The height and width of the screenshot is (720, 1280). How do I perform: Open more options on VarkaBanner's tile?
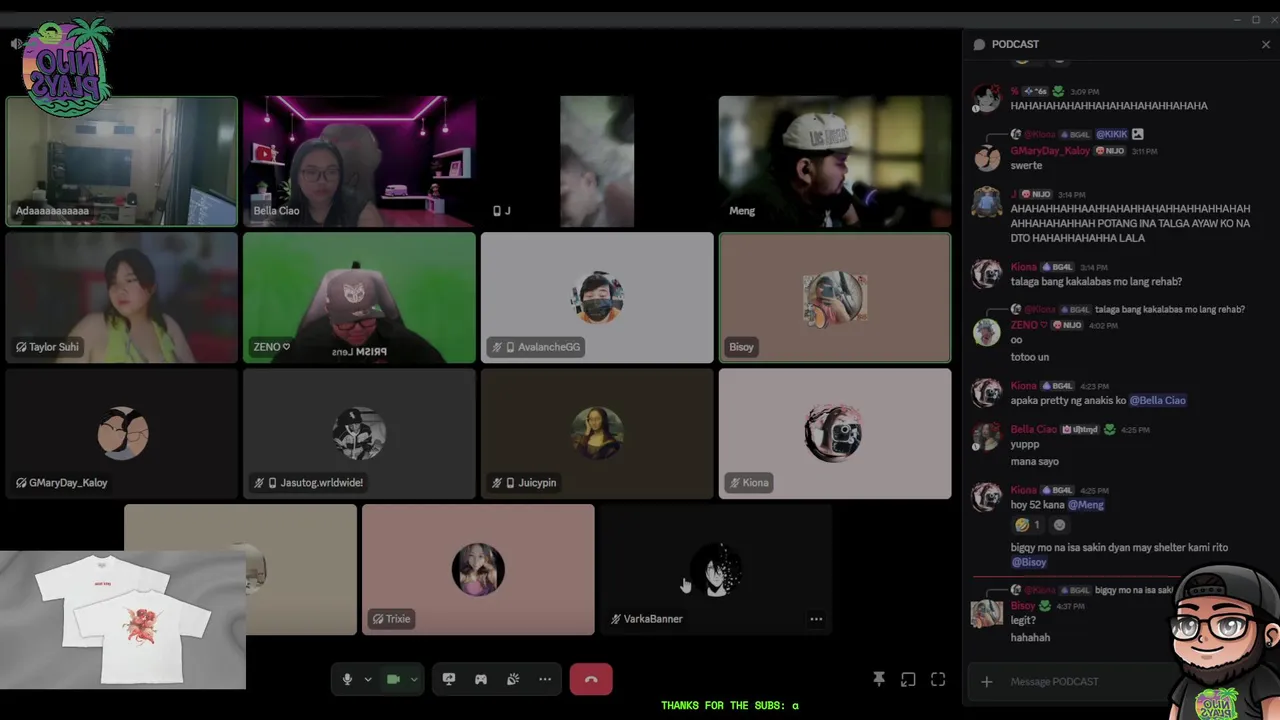(x=816, y=619)
